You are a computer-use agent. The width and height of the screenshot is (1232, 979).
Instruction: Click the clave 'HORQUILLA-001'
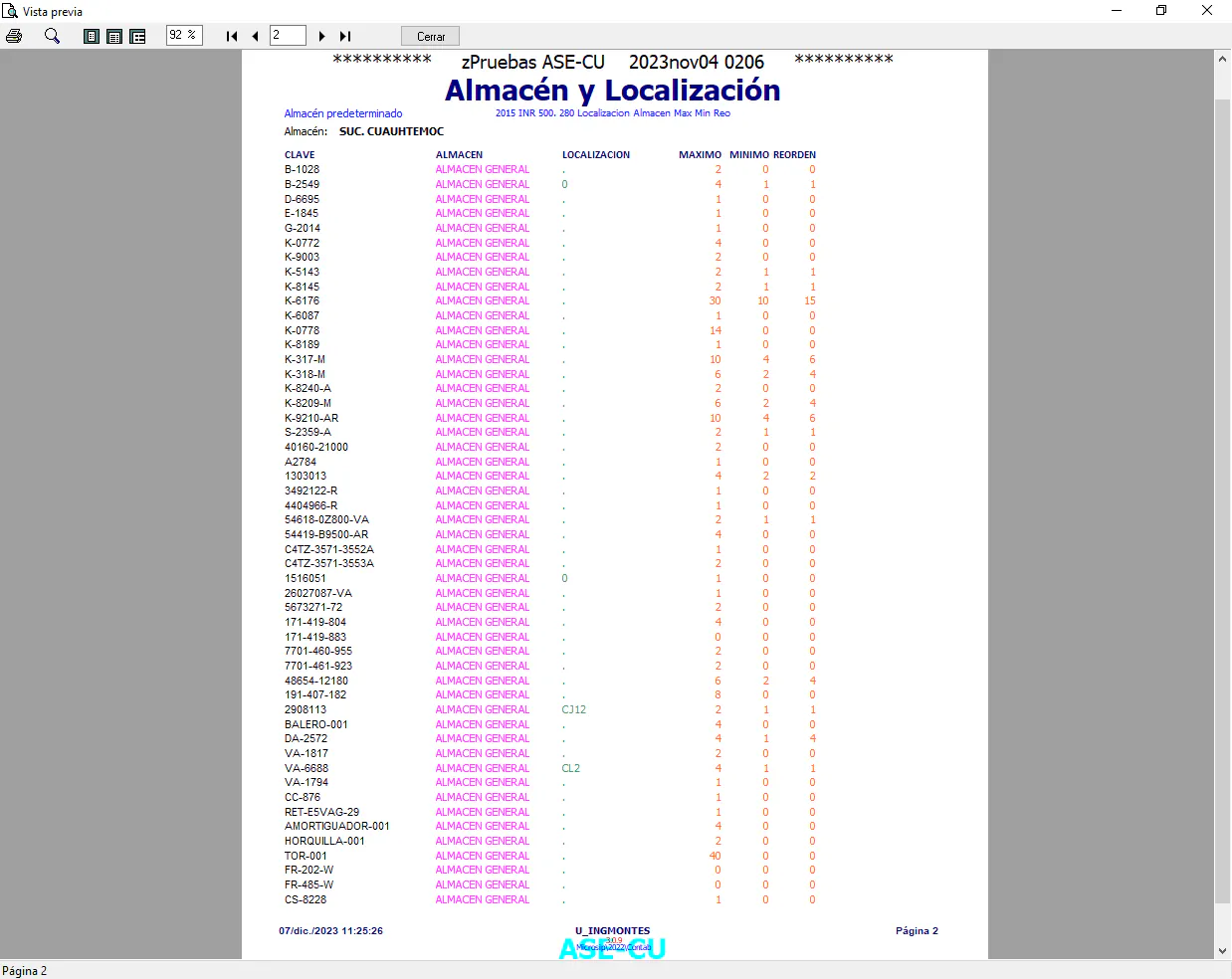pos(324,841)
